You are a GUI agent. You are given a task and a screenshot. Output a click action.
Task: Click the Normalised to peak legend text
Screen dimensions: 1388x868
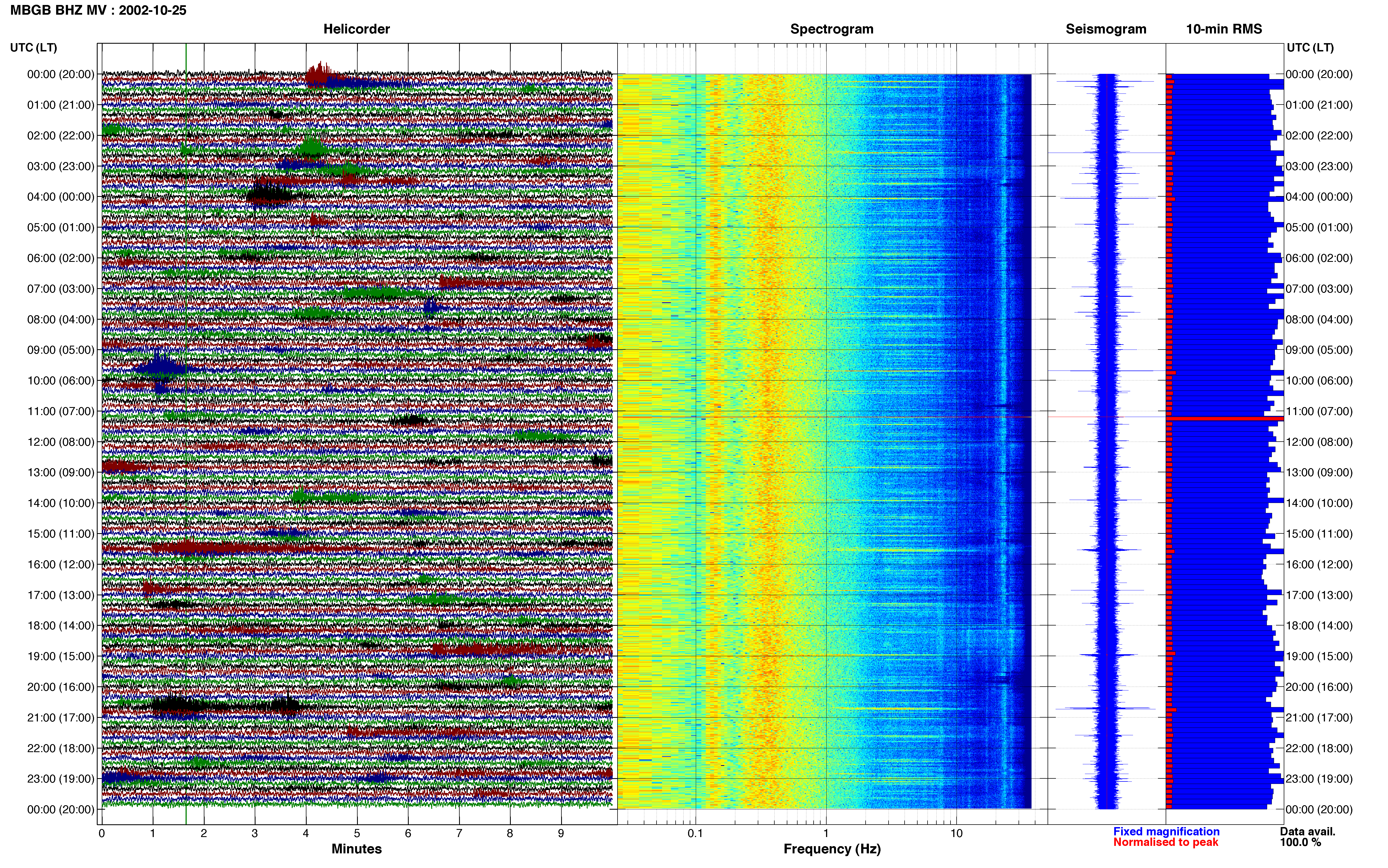point(1165,842)
